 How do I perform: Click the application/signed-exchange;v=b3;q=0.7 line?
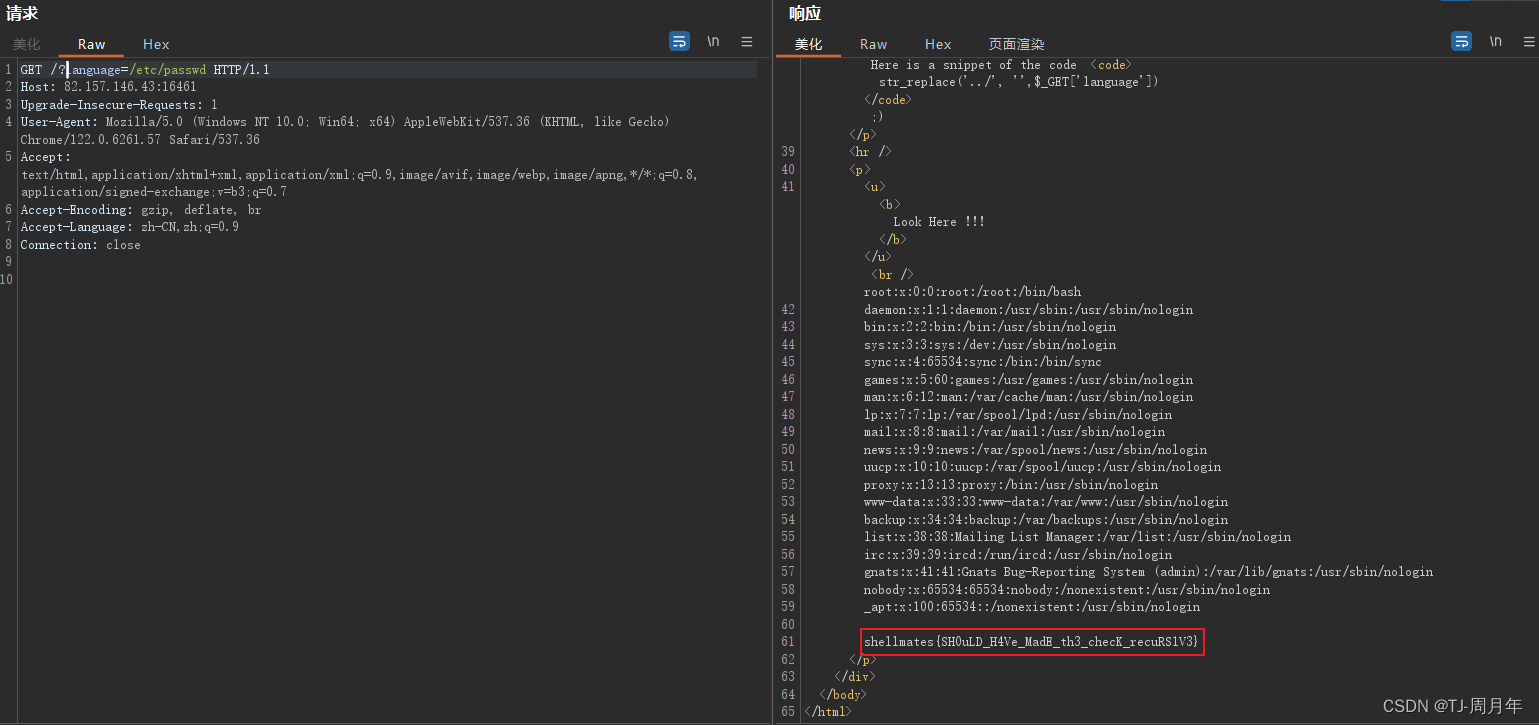153,192
